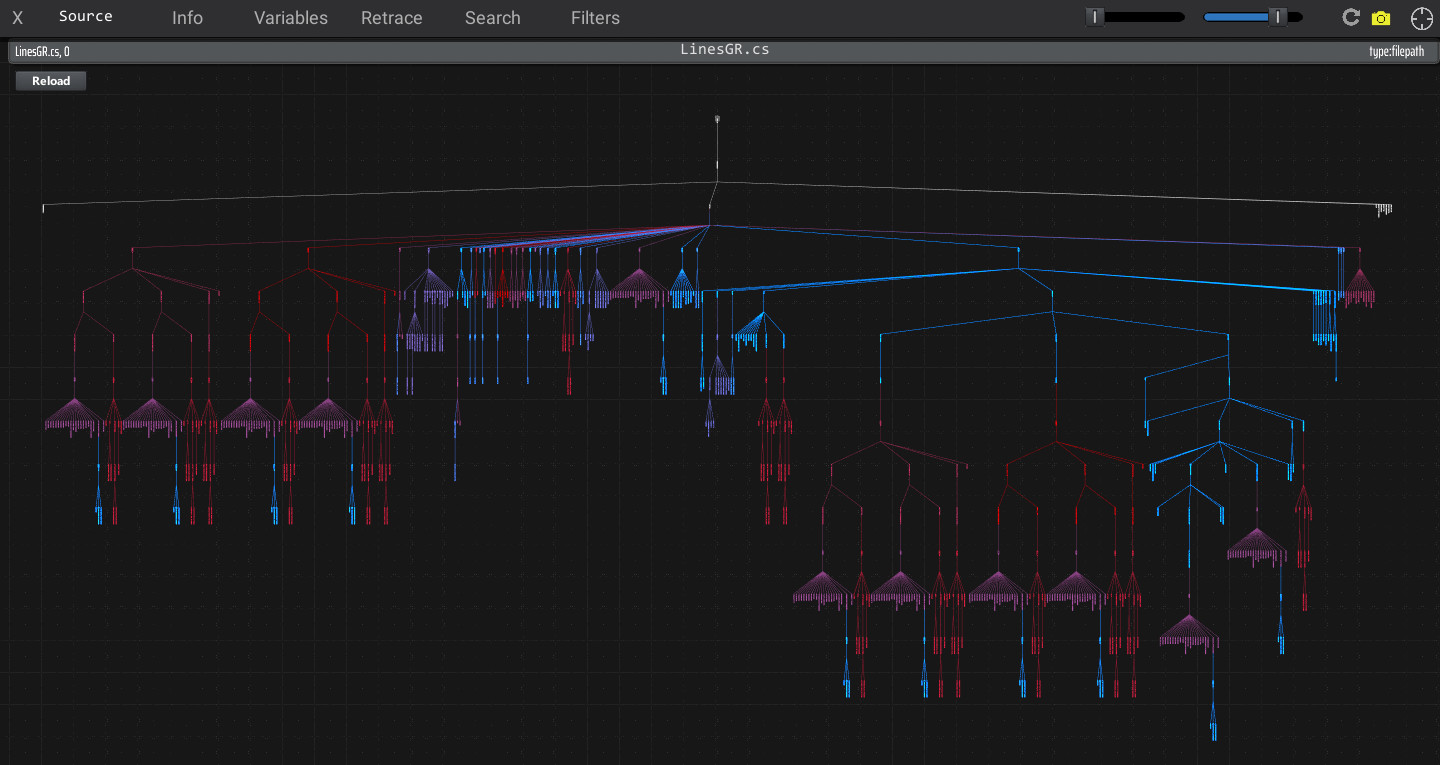Switch to the Search tab
This screenshot has height=765, width=1440.
pos(492,17)
